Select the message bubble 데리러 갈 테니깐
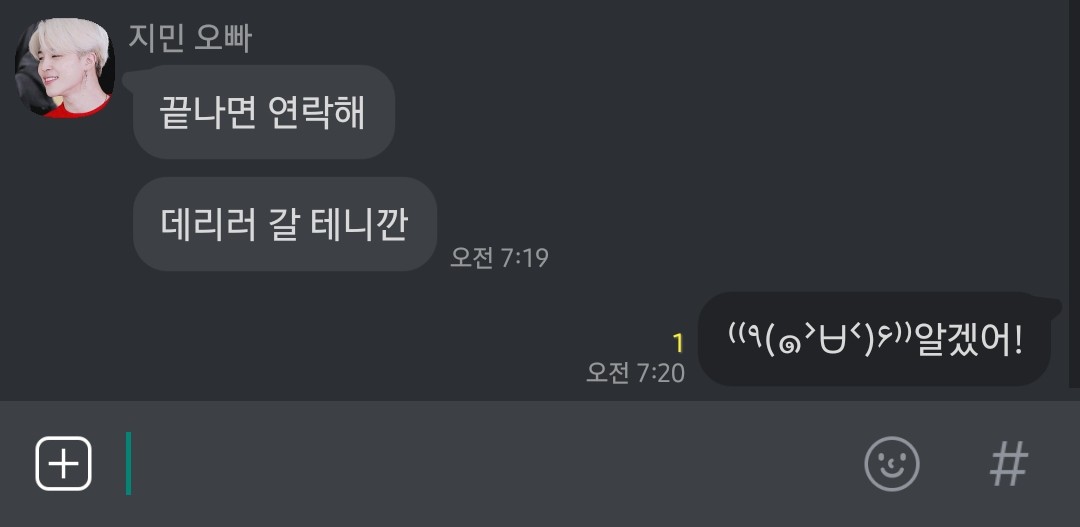This screenshot has width=1080, height=527. tap(285, 224)
